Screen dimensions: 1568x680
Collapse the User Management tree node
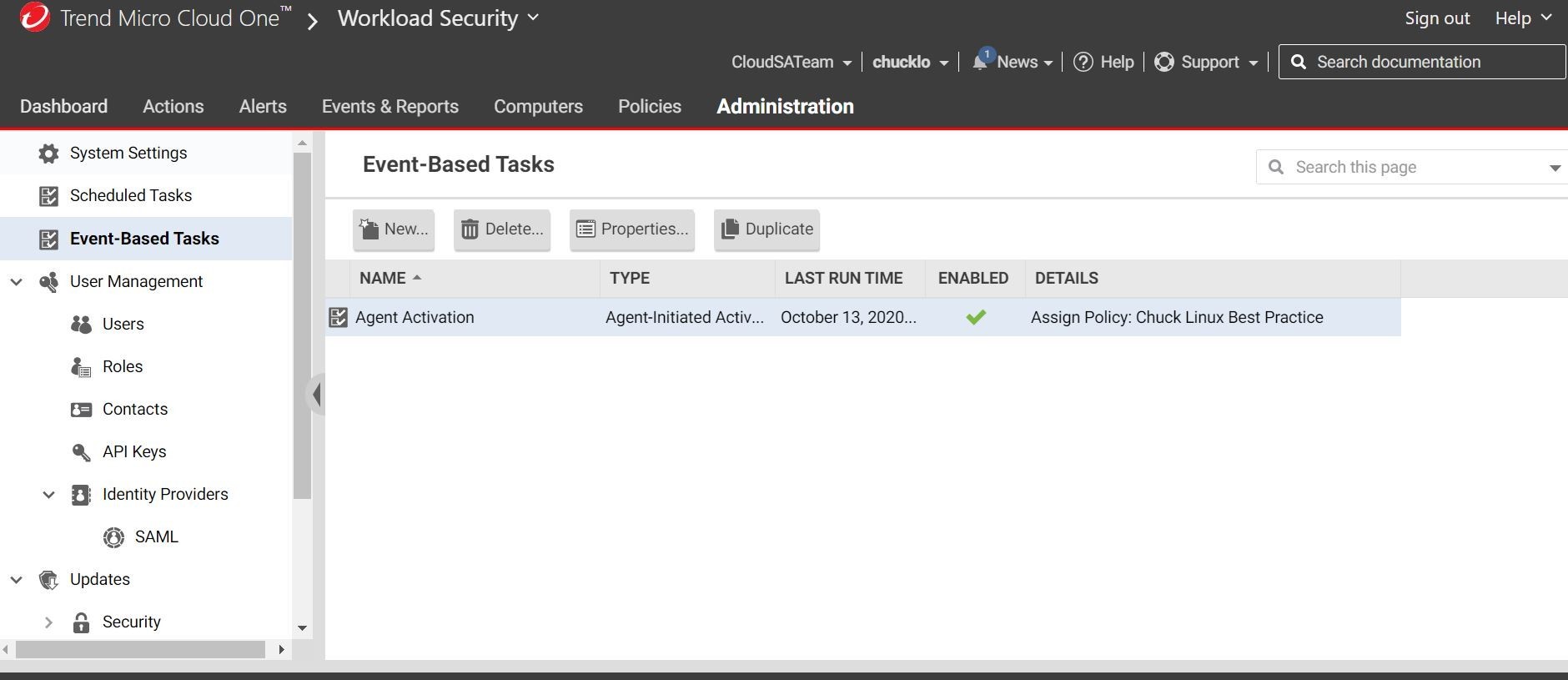16,282
